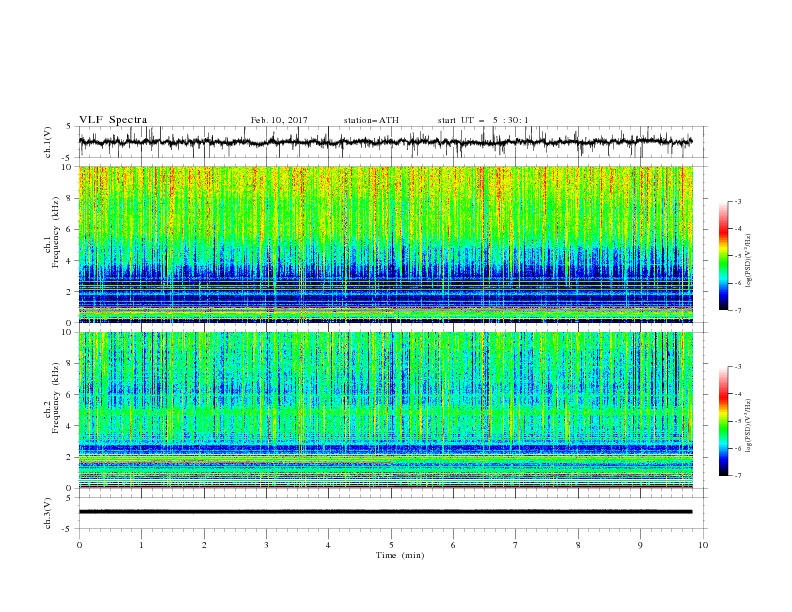Click the log(PSD) label beside ch.1 color bar
This screenshot has height=612, width=792.
748,261
